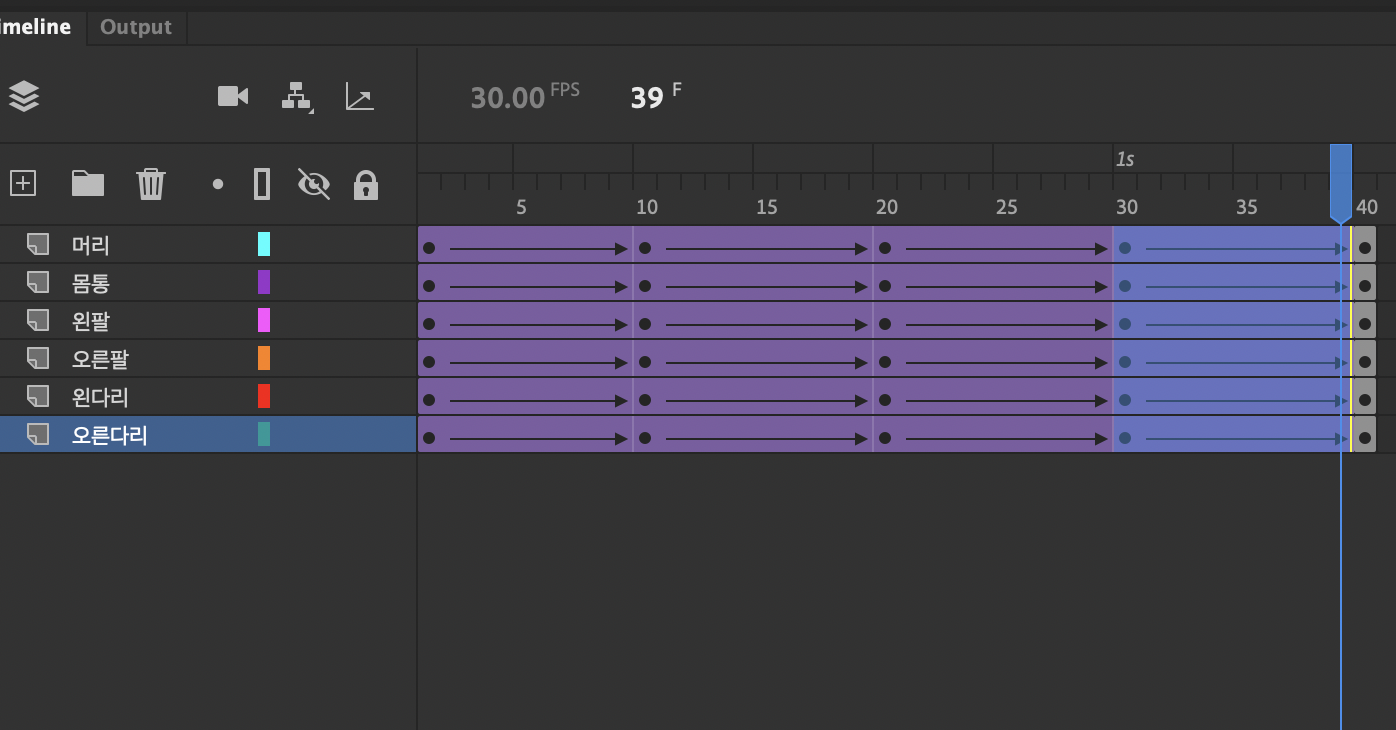Click the layer type icon of 왼팔

tap(38, 320)
